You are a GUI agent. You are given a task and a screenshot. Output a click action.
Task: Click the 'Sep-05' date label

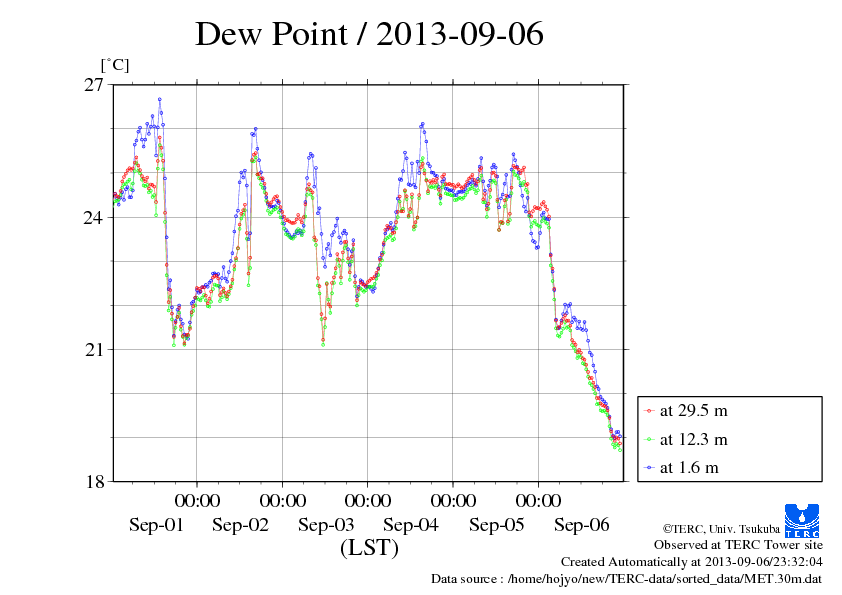[496, 525]
